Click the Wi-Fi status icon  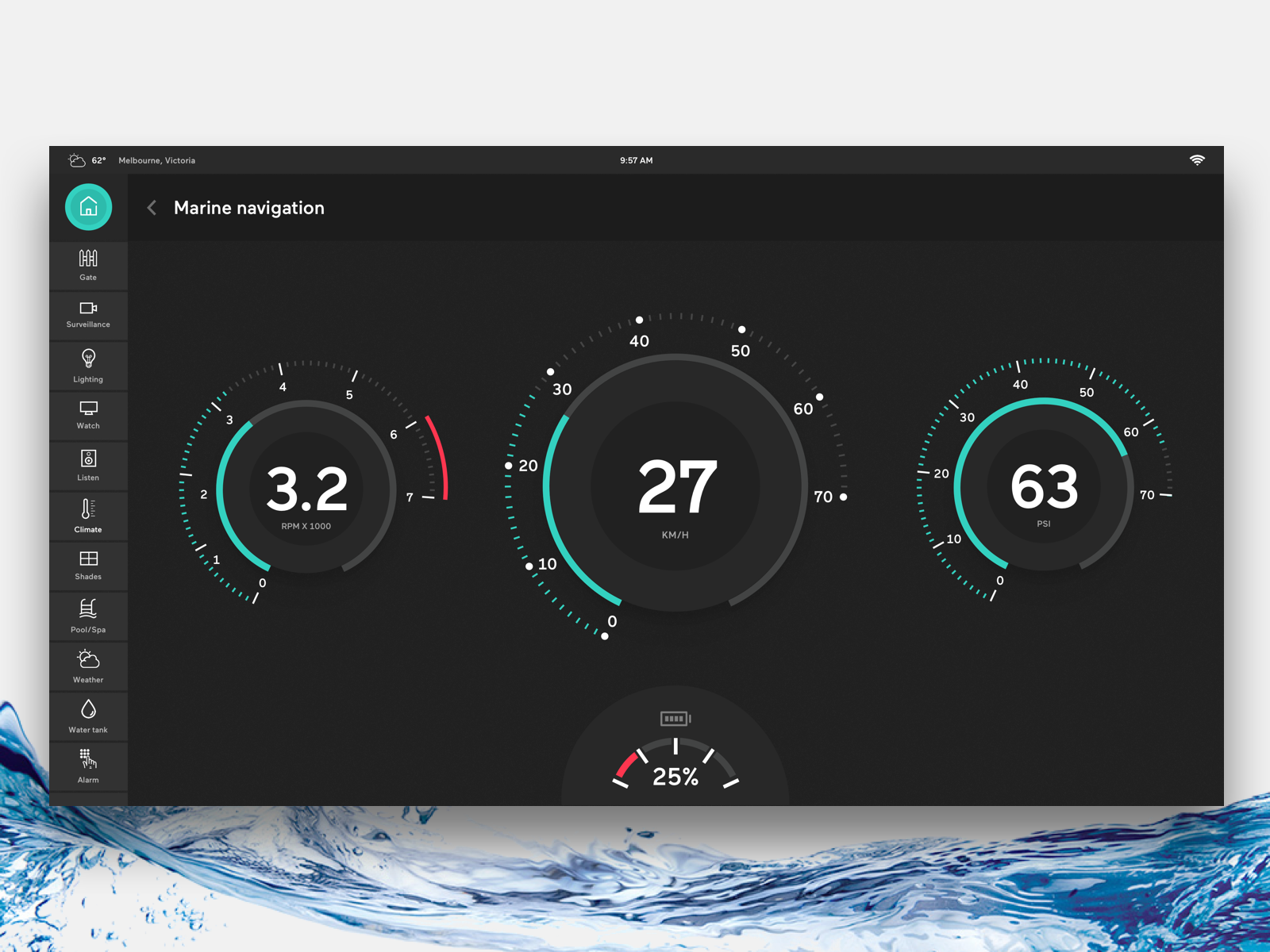pos(1198,159)
